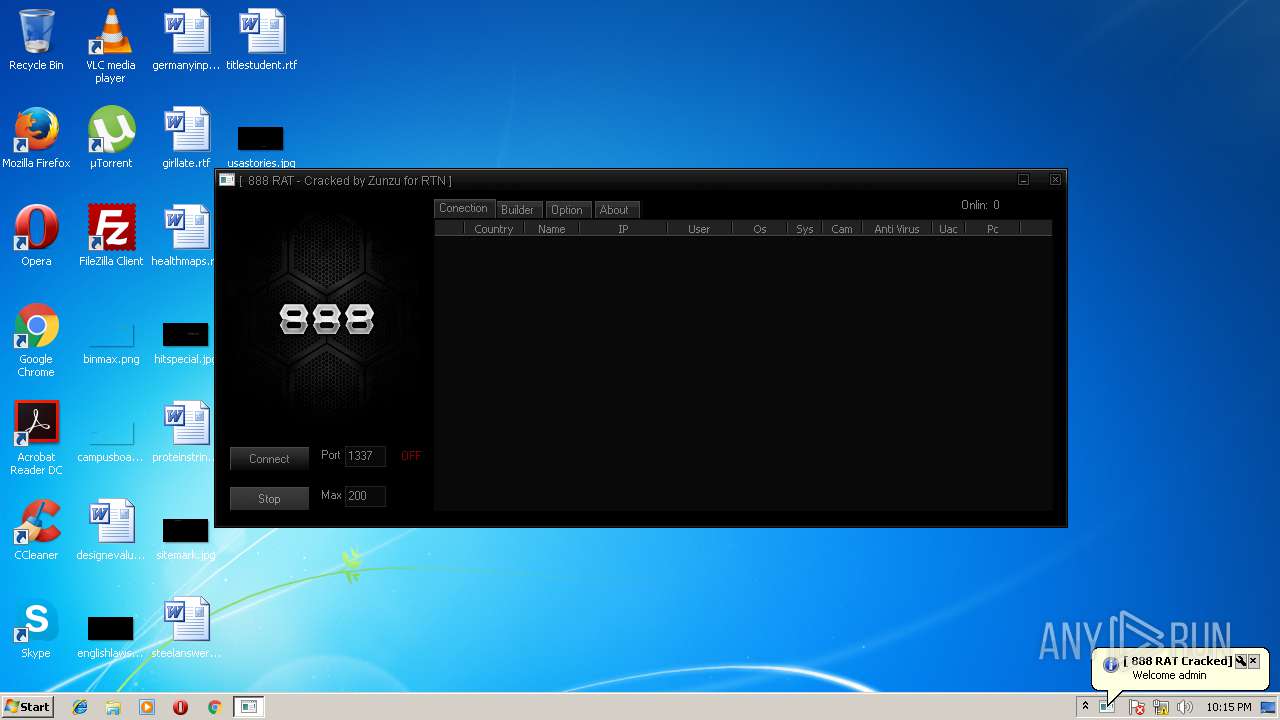1280x720 pixels.
Task: Launch Skype desktop shortcut
Action: point(36,628)
